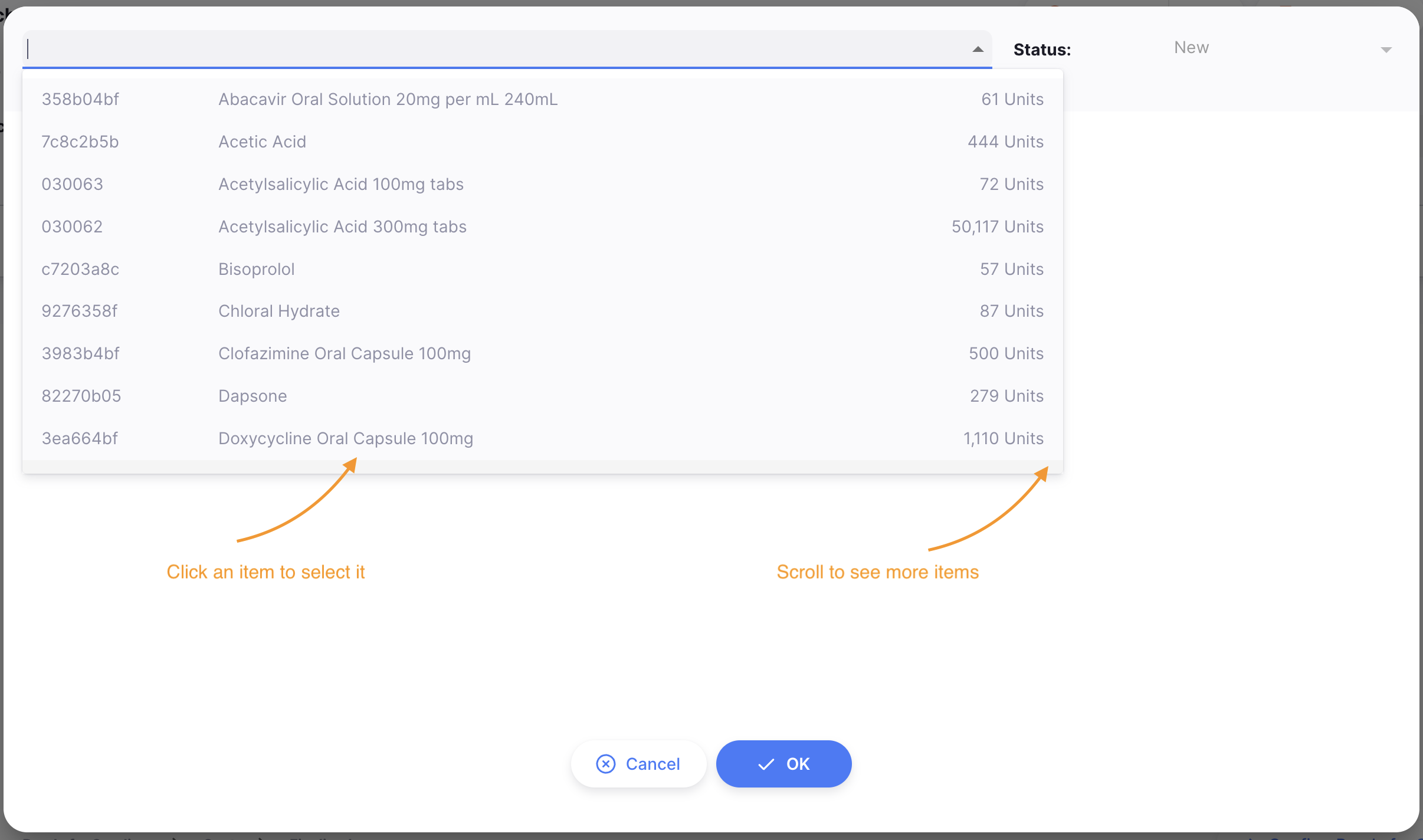1423x840 pixels.
Task: Choose Doxycycline Oral Capsule 100mg
Action: [346, 438]
